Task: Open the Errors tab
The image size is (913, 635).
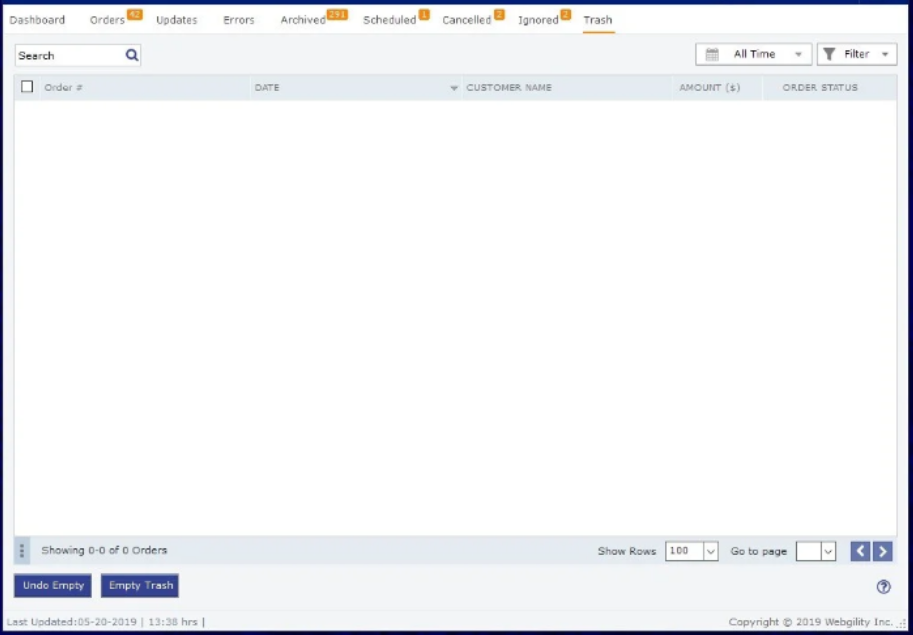Action: (x=239, y=20)
